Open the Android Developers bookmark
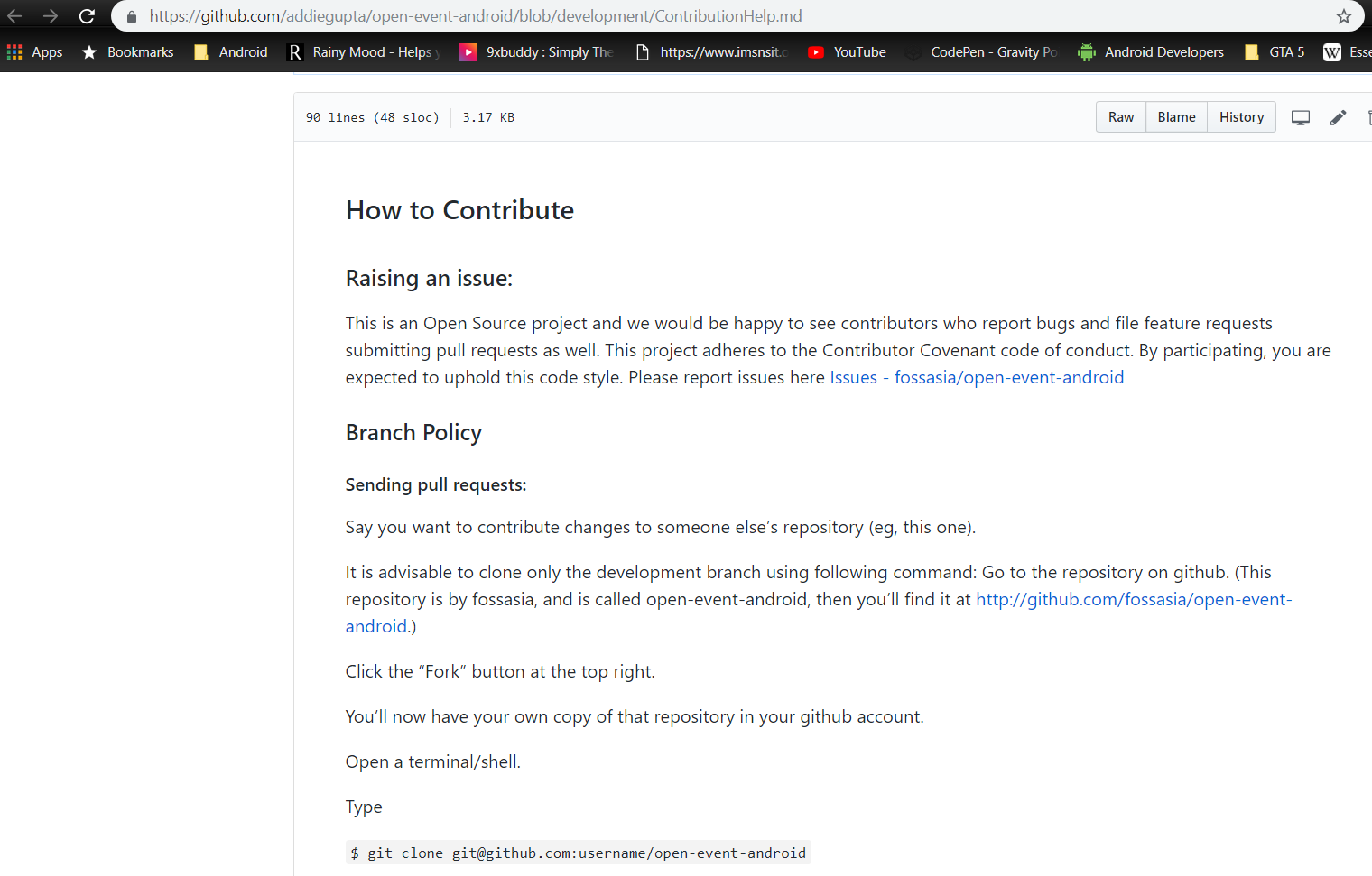Image resolution: width=1372 pixels, height=876 pixels. [x=1151, y=52]
